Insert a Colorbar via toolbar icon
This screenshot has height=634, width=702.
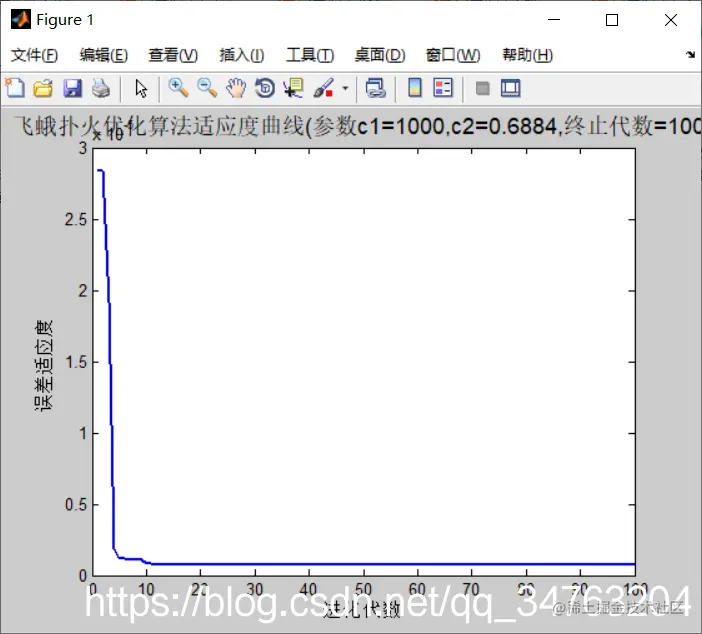pos(415,88)
